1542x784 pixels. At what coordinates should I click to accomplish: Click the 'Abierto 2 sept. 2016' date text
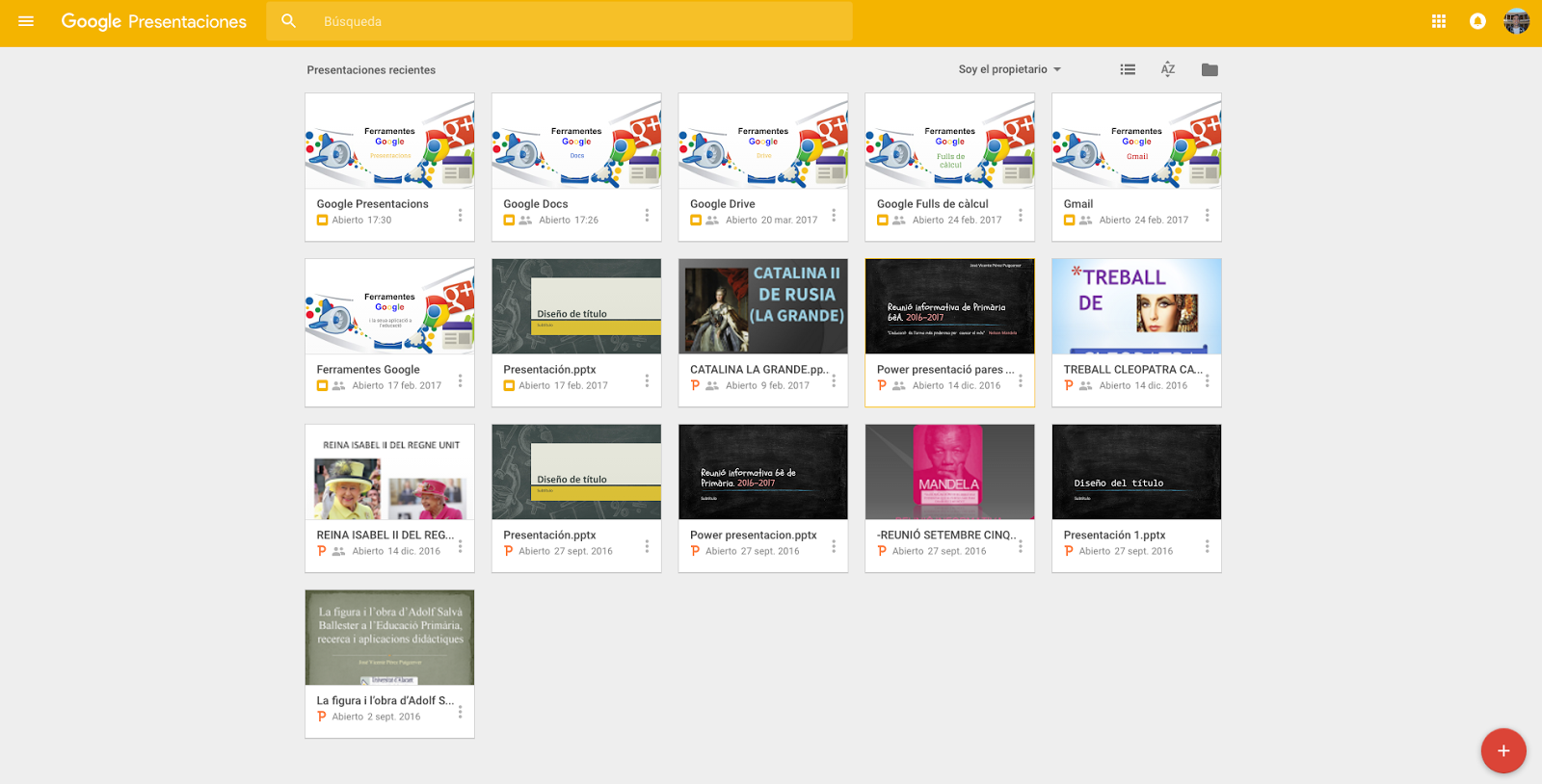[x=376, y=718]
